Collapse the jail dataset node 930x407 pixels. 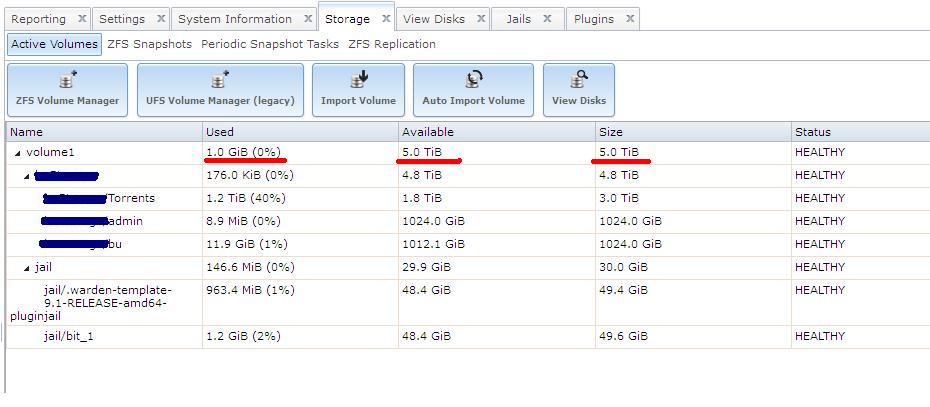[x=27, y=268]
